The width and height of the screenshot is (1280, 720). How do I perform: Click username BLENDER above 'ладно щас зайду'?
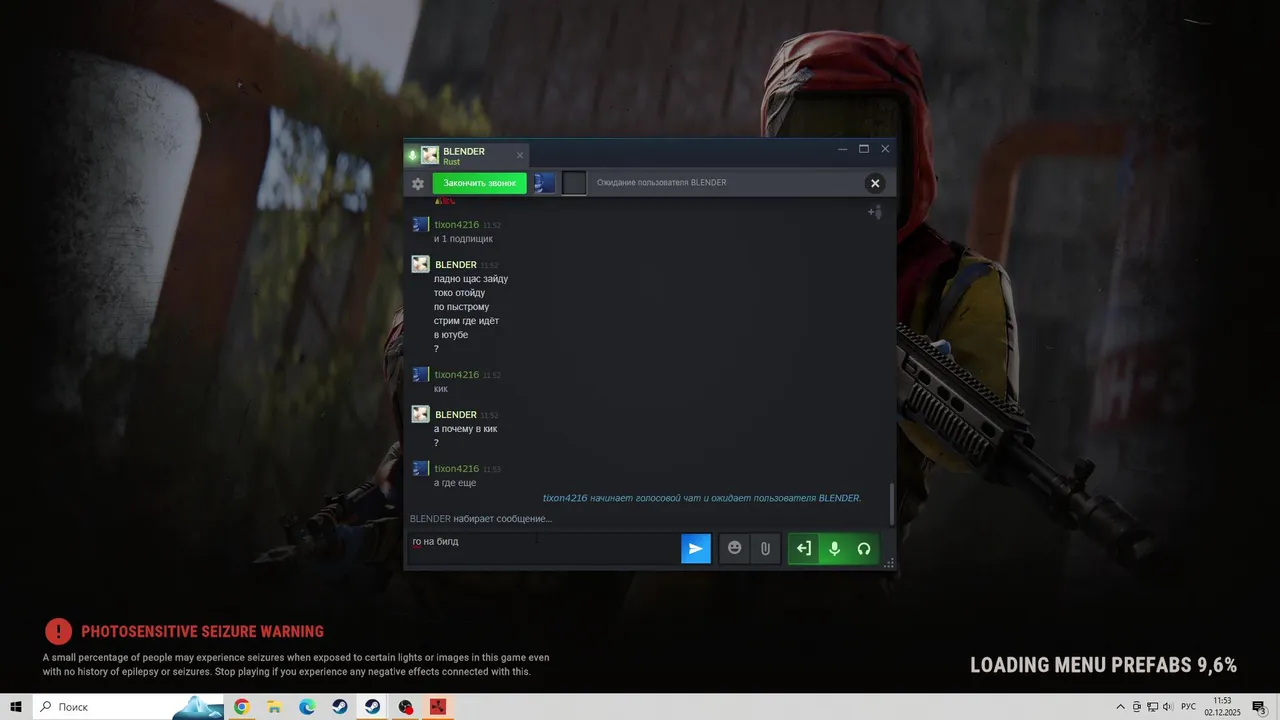[x=456, y=265]
